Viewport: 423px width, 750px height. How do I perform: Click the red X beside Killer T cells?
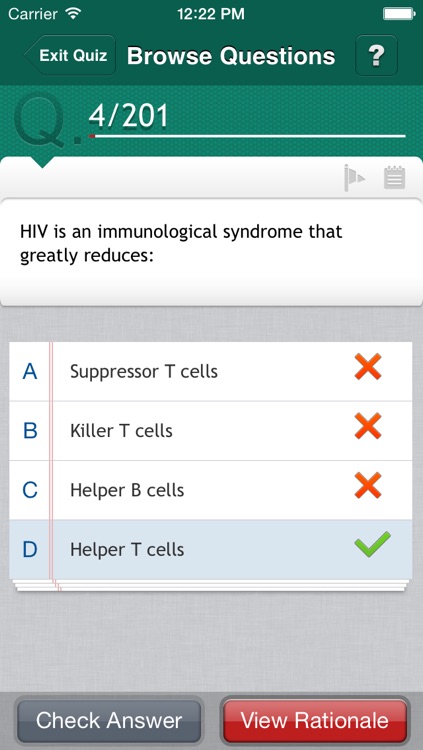click(x=368, y=426)
